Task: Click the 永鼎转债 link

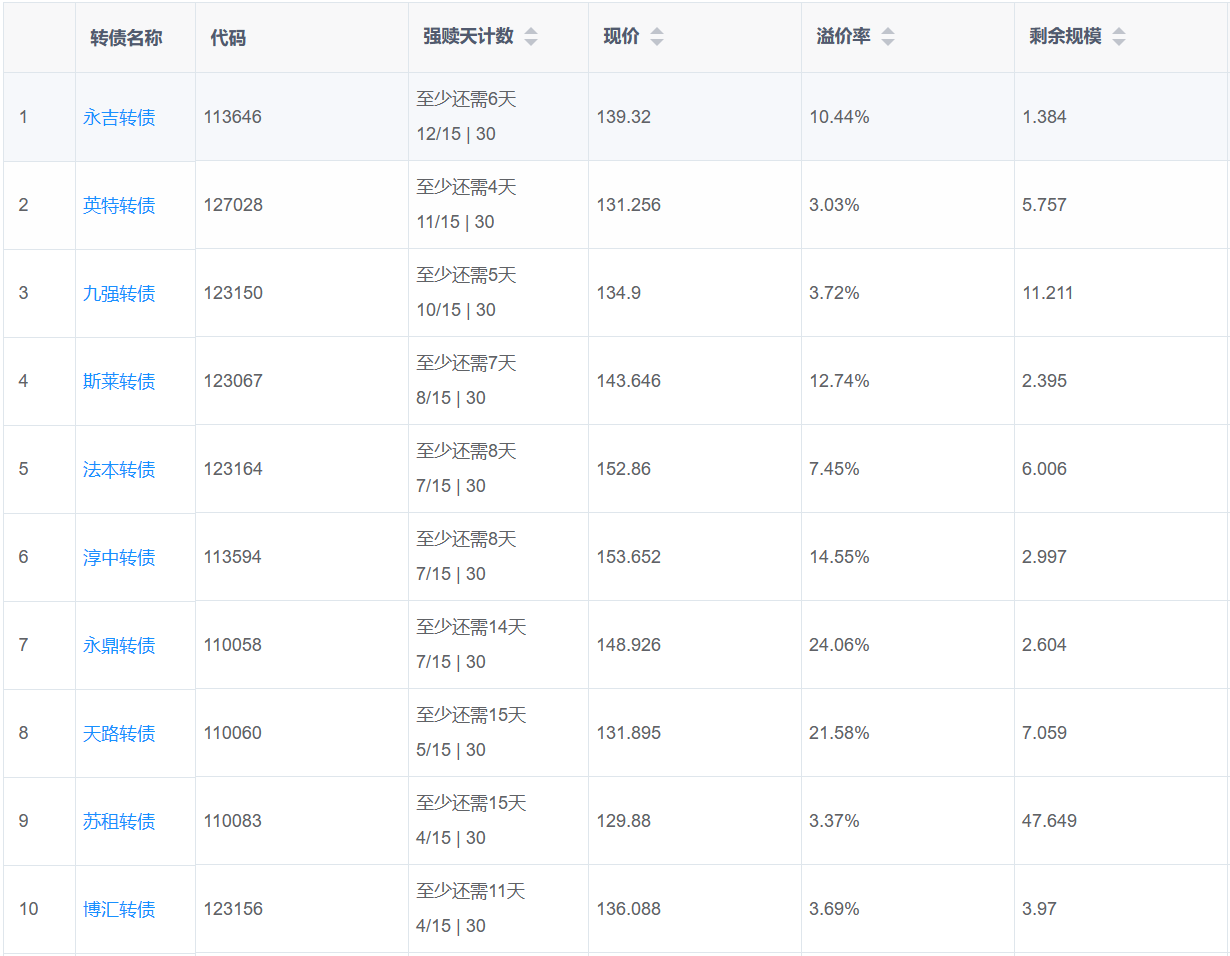Action: (119, 645)
